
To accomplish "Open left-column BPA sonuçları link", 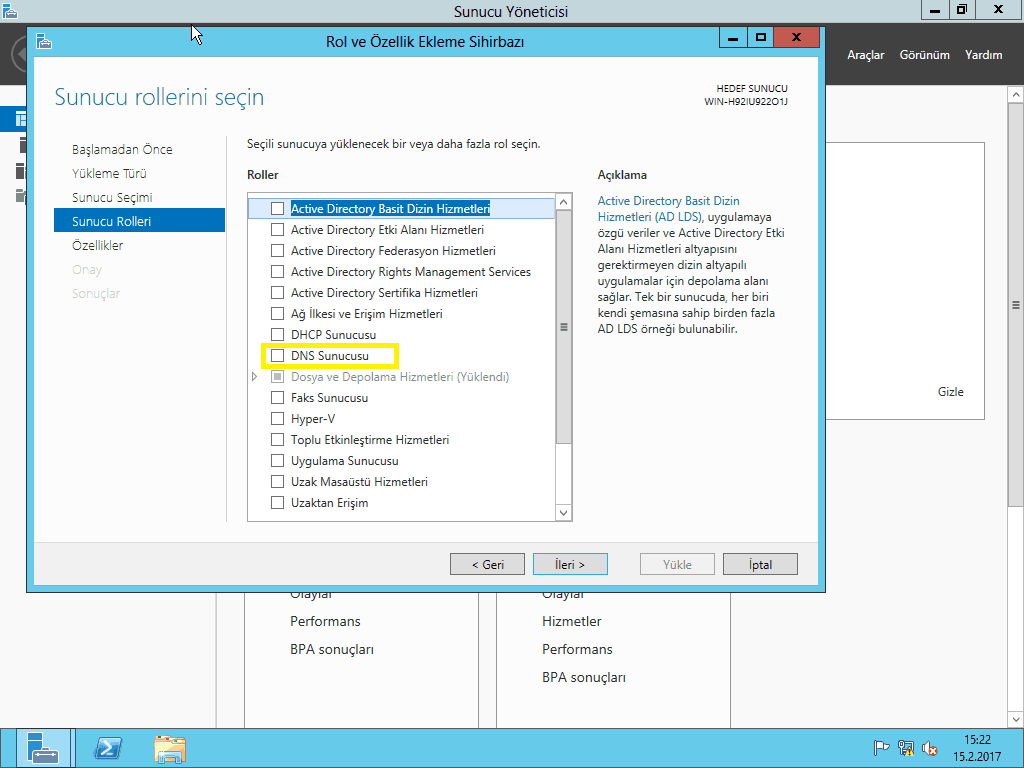I will 332,649.
